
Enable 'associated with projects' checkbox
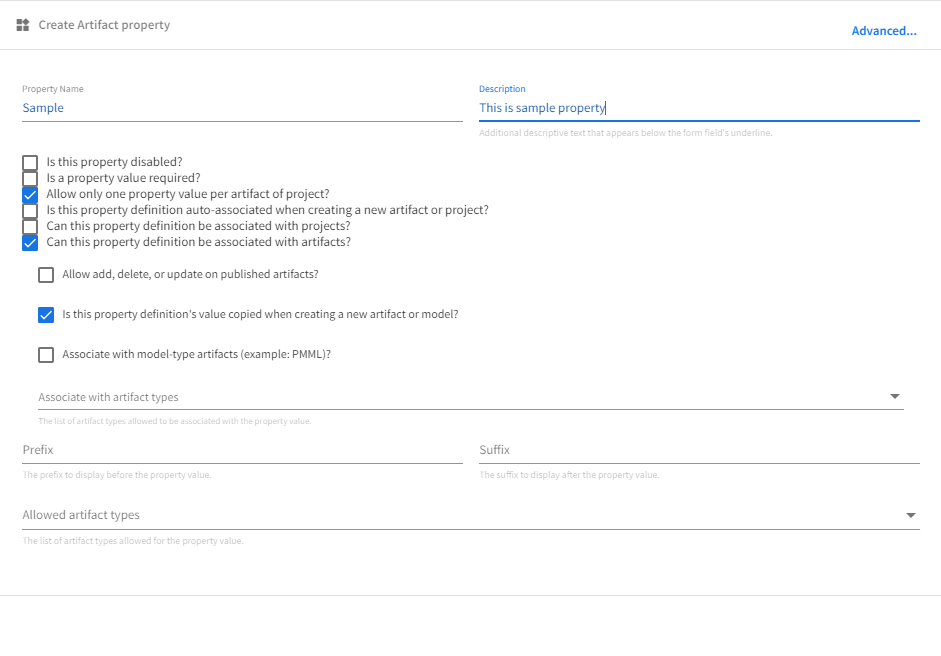30,226
